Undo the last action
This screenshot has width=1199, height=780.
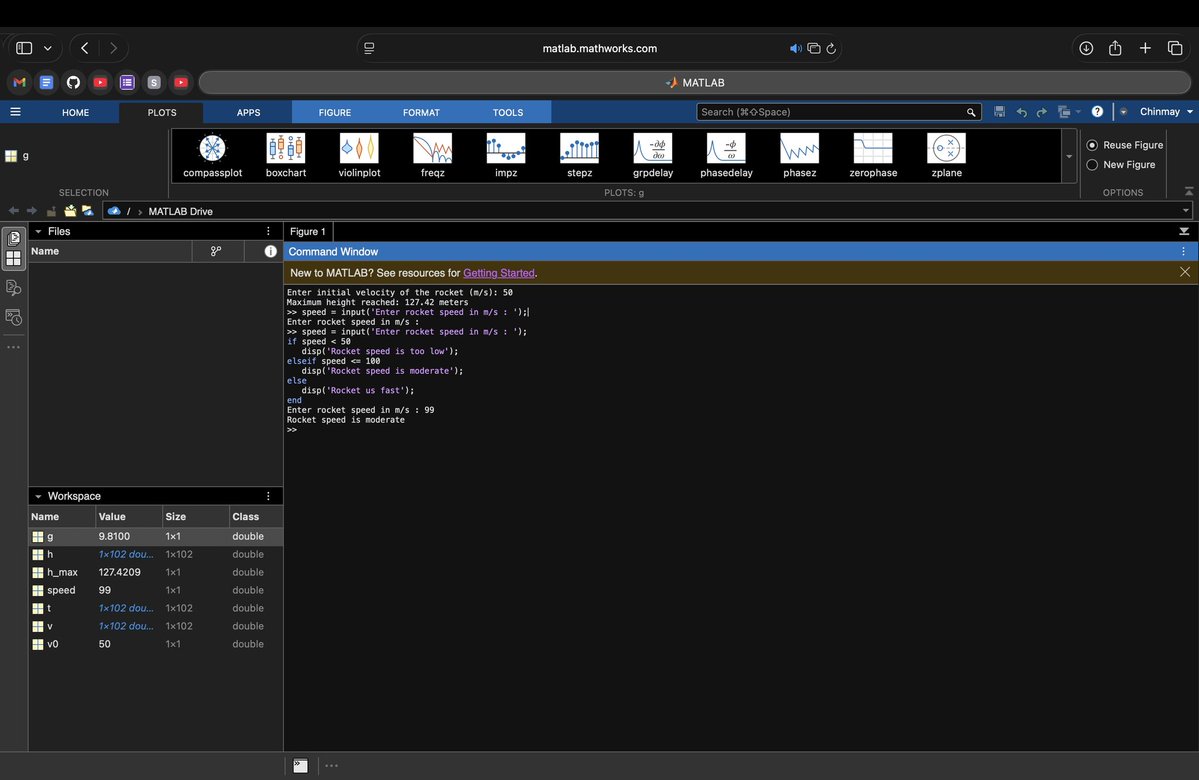[1022, 112]
